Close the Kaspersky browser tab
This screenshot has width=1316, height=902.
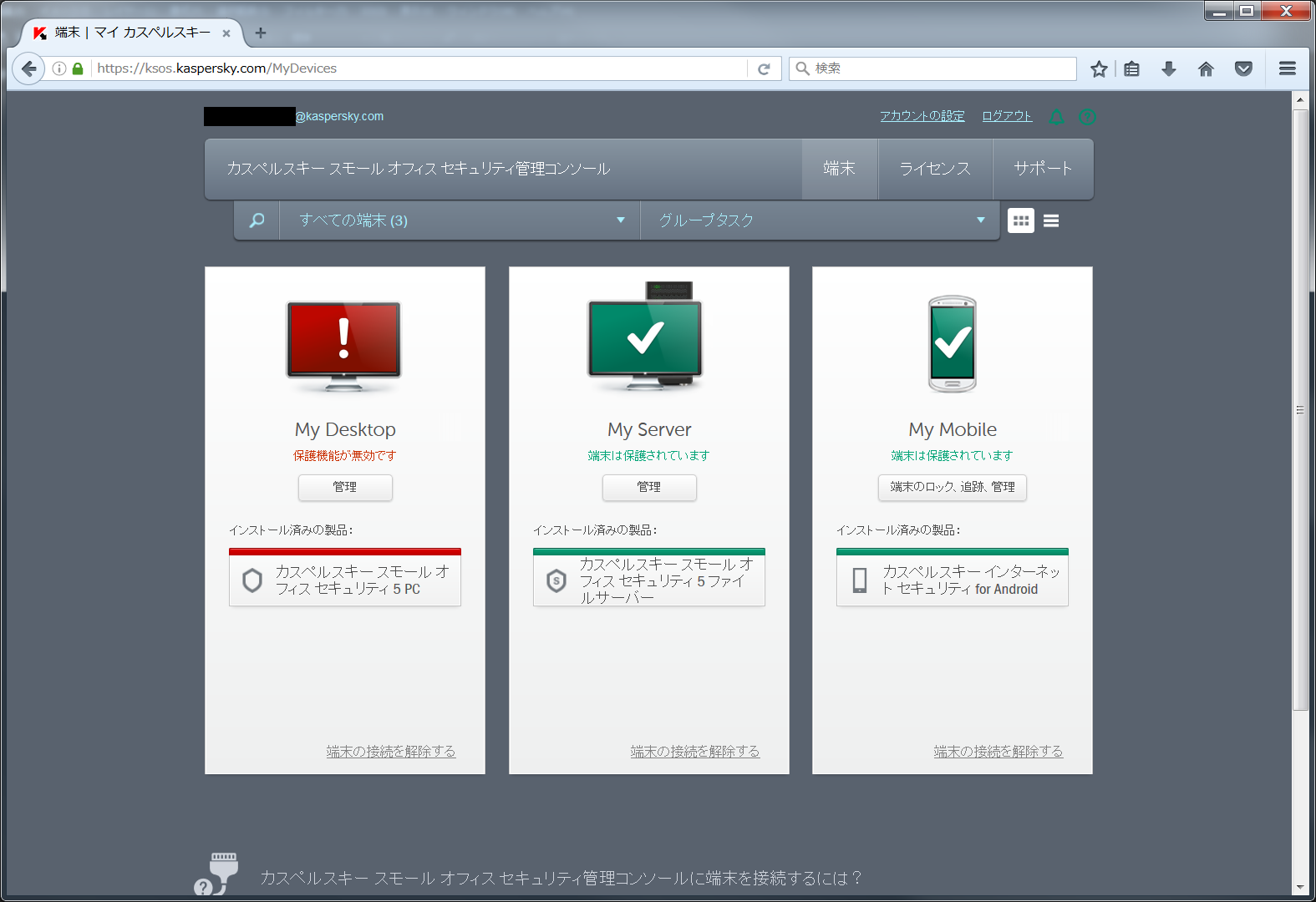point(226,33)
